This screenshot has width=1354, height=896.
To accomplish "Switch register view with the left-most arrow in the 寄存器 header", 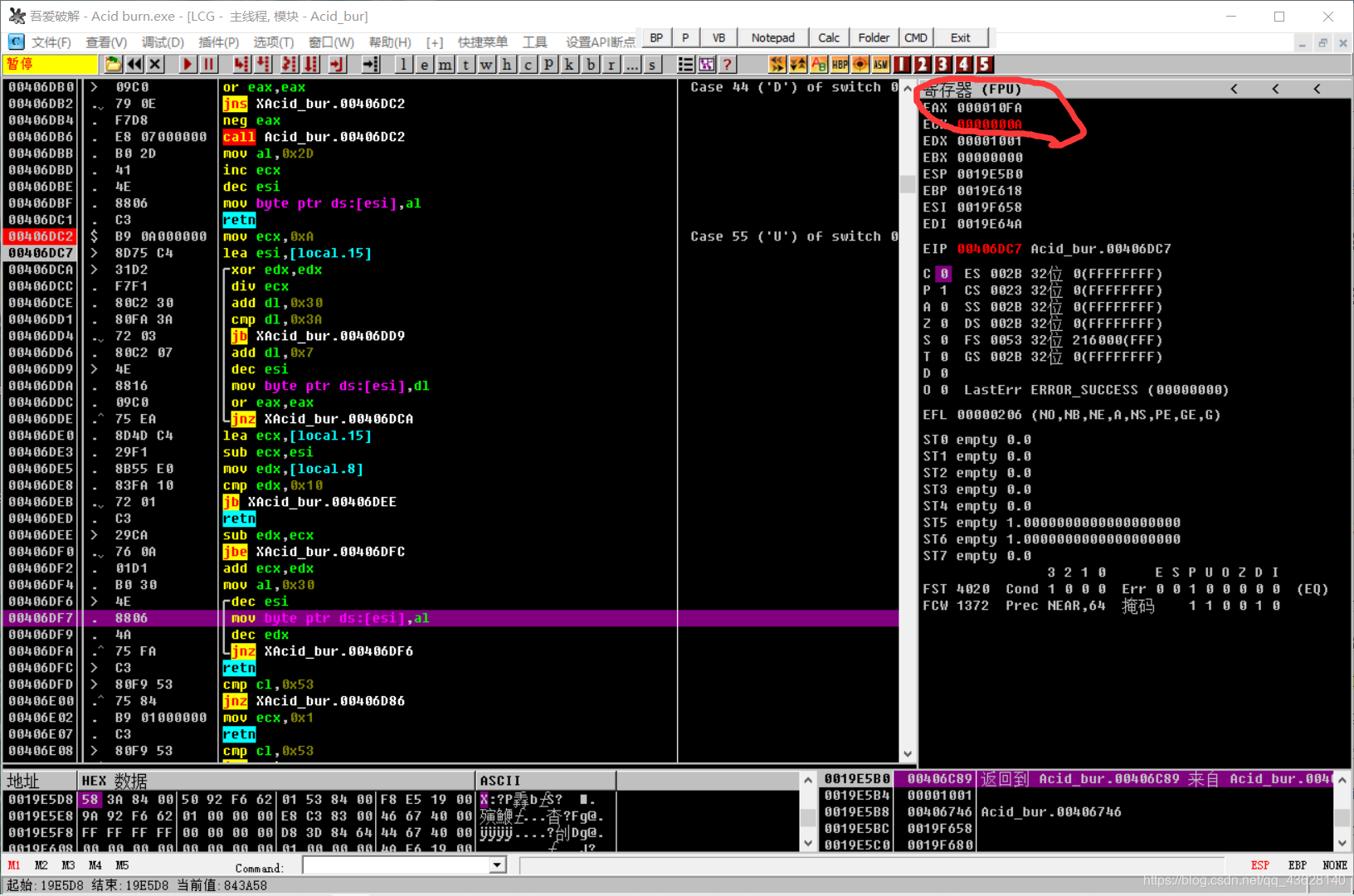I will (x=1234, y=89).
